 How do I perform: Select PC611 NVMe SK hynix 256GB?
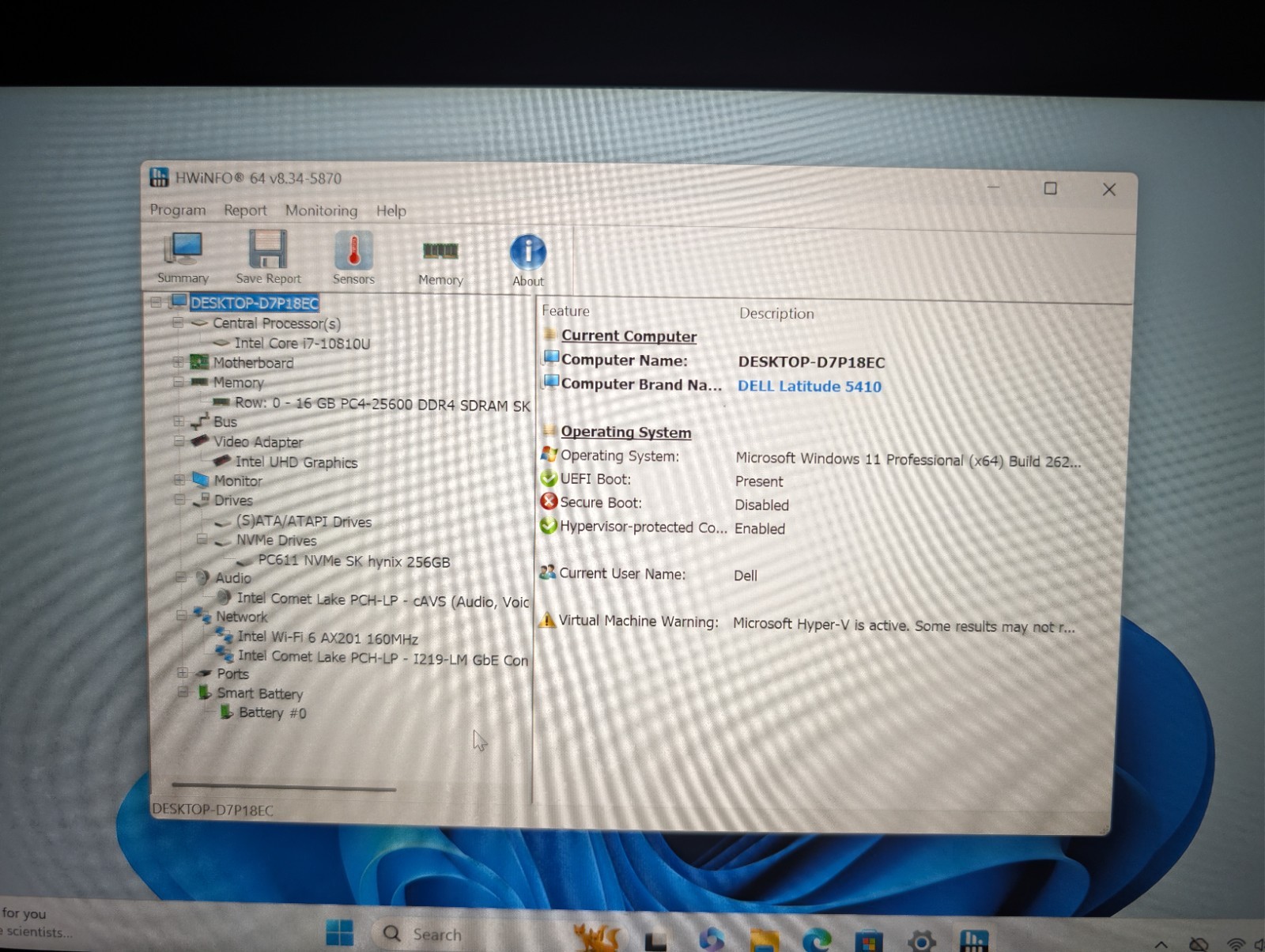click(x=354, y=561)
